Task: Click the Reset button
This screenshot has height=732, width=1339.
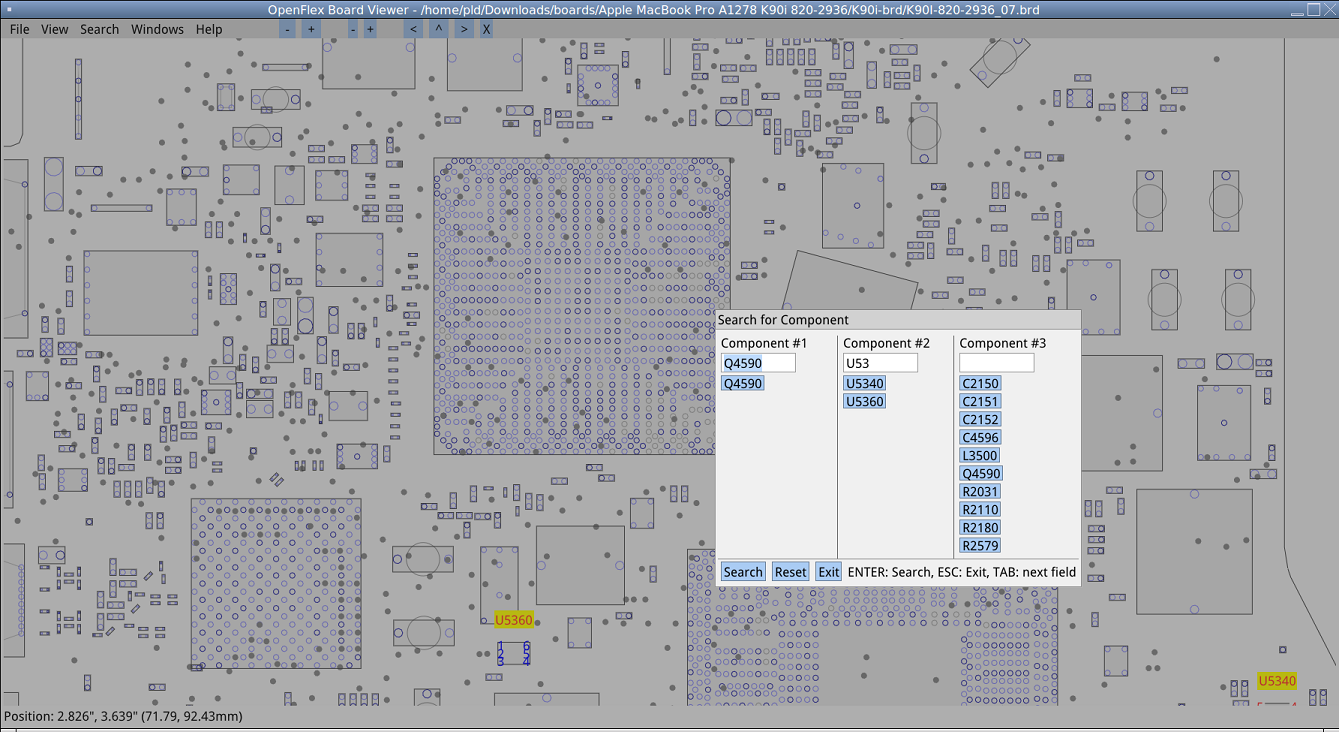Action: tap(790, 572)
